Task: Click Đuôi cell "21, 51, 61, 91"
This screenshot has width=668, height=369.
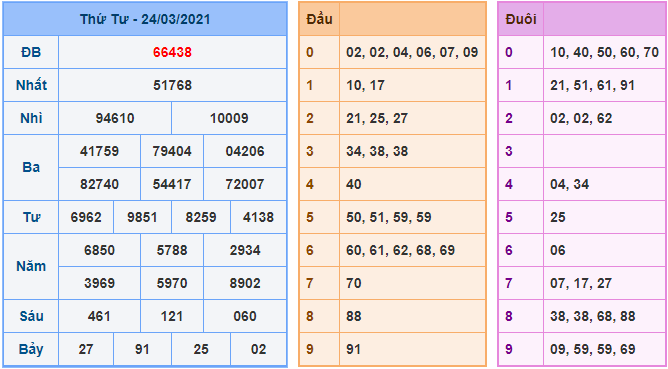Action: [593, 85]
